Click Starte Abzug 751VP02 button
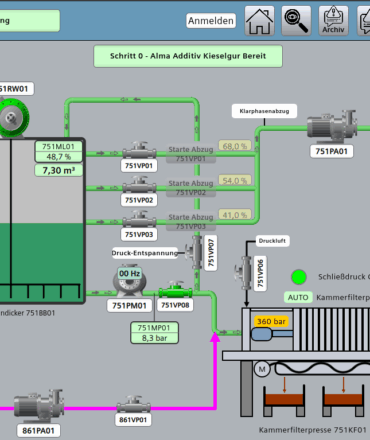The image size is (370, 440). [191, 188]
